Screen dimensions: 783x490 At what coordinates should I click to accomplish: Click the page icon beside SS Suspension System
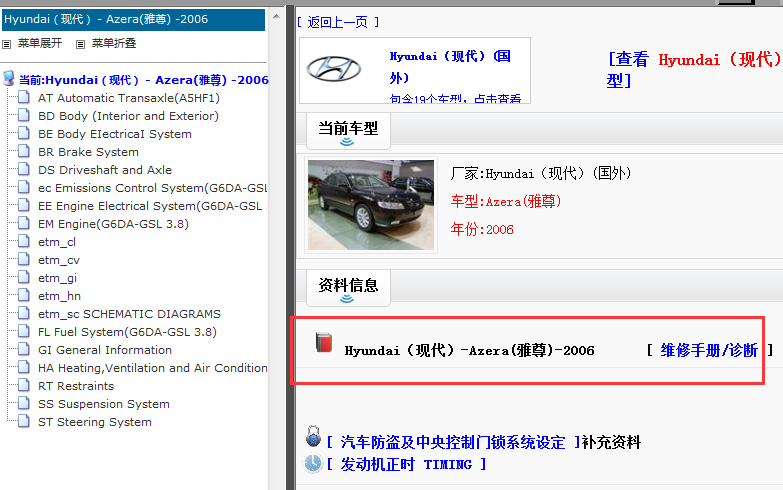(23, 403)
